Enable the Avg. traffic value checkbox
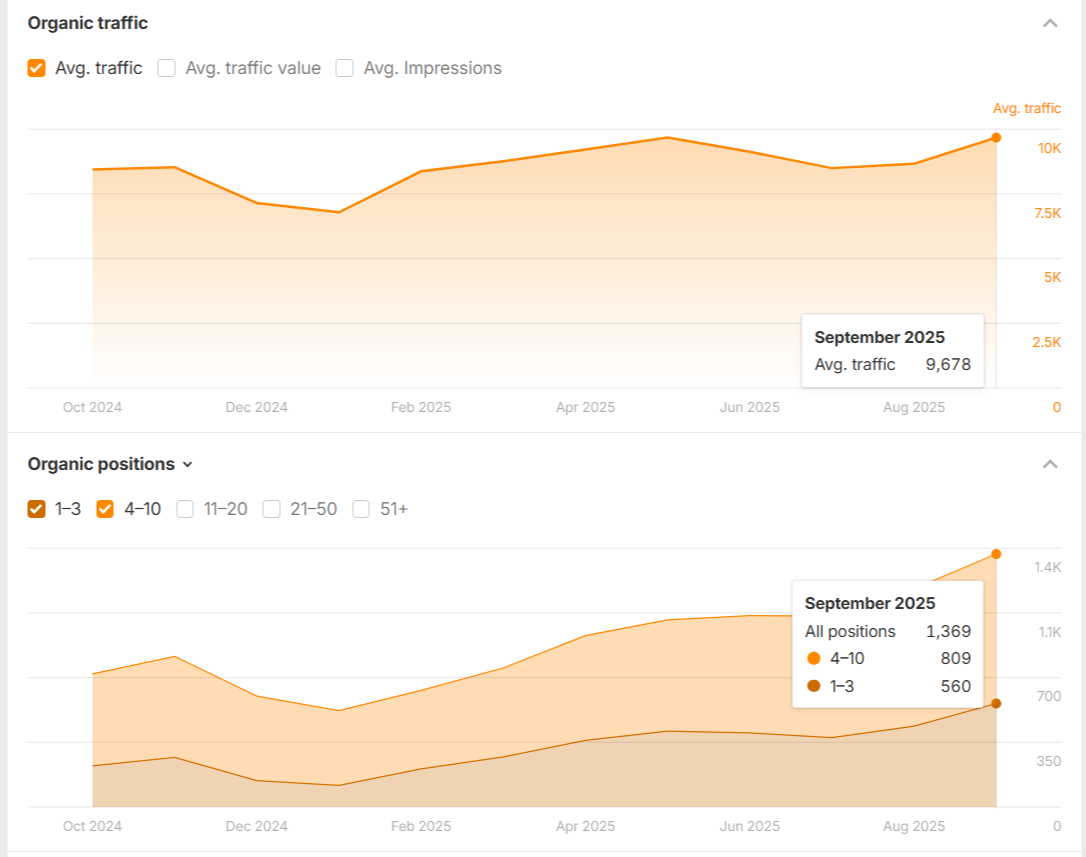 pyautogui.click(x=167, y=68)
